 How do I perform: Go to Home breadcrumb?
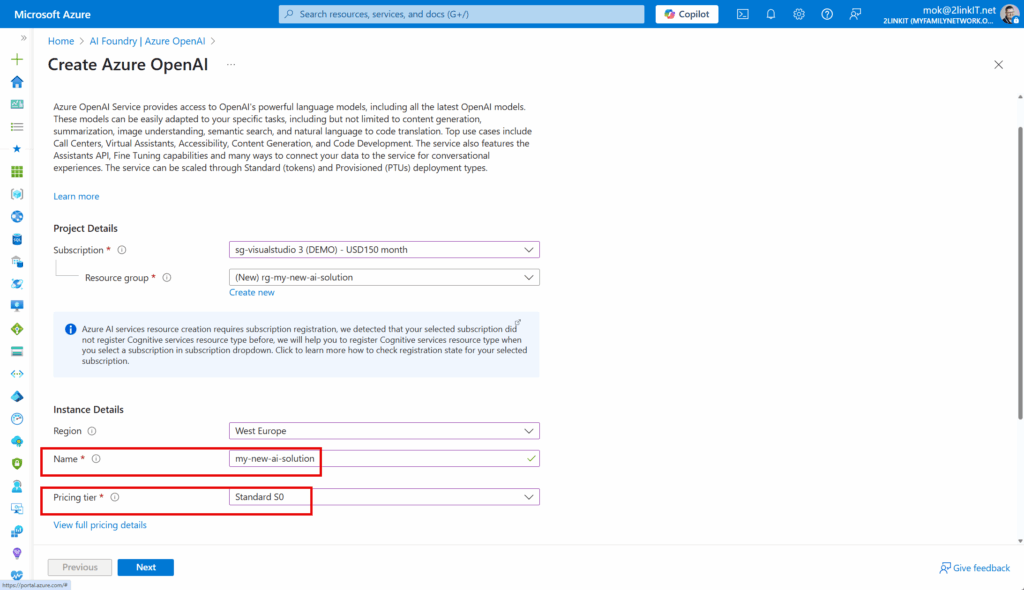point(61,41)
